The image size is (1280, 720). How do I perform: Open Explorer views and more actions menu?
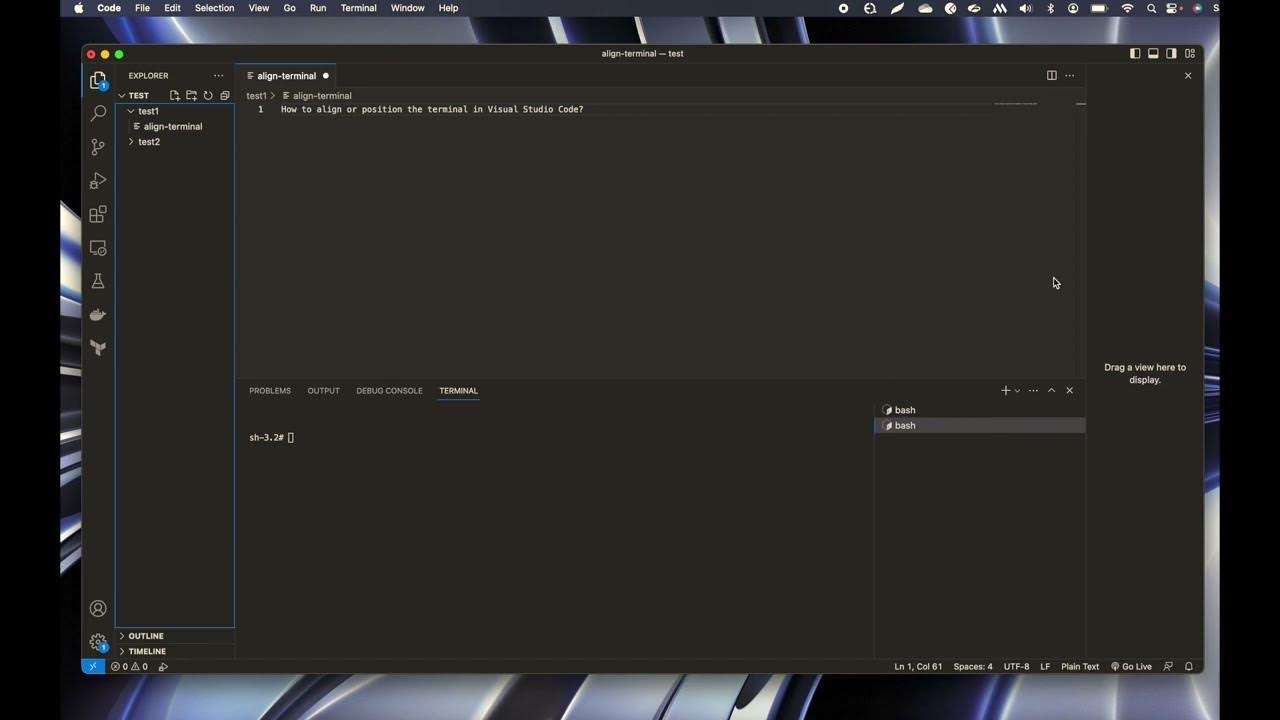coord(218,76)
